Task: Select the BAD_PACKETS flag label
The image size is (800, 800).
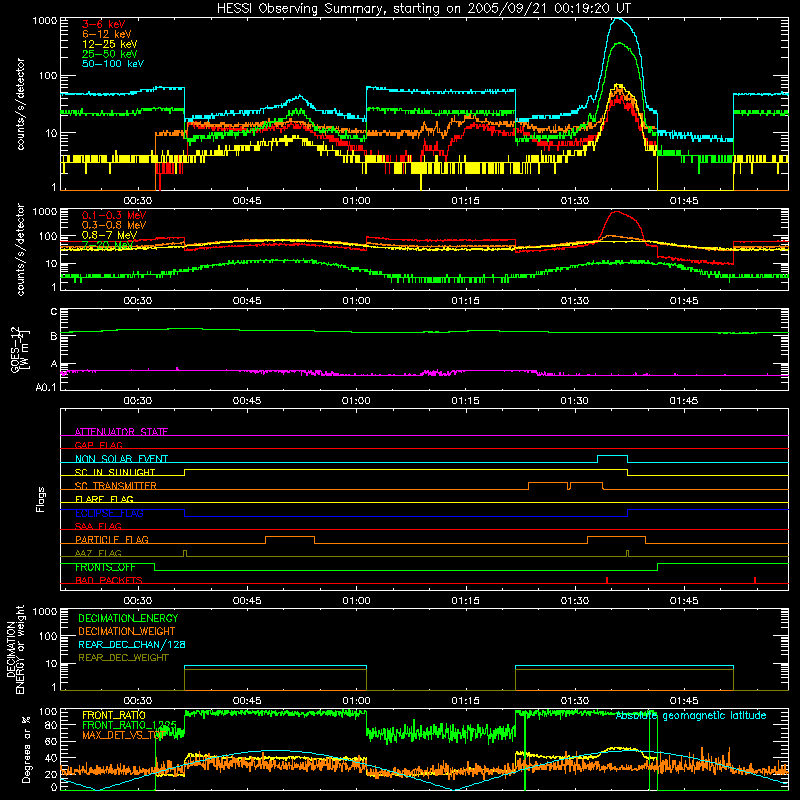Action: pyautogui.click(x=109, y=580)
